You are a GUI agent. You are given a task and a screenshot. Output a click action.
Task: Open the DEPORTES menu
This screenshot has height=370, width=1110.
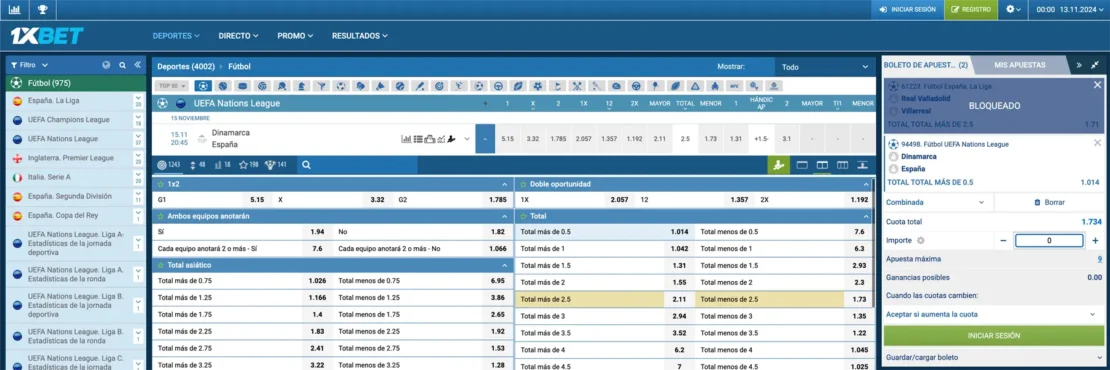click(176, 35)
